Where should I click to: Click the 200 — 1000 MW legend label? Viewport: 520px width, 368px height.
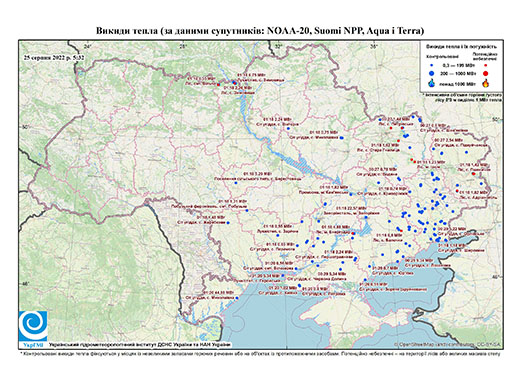tap(458, 73)
